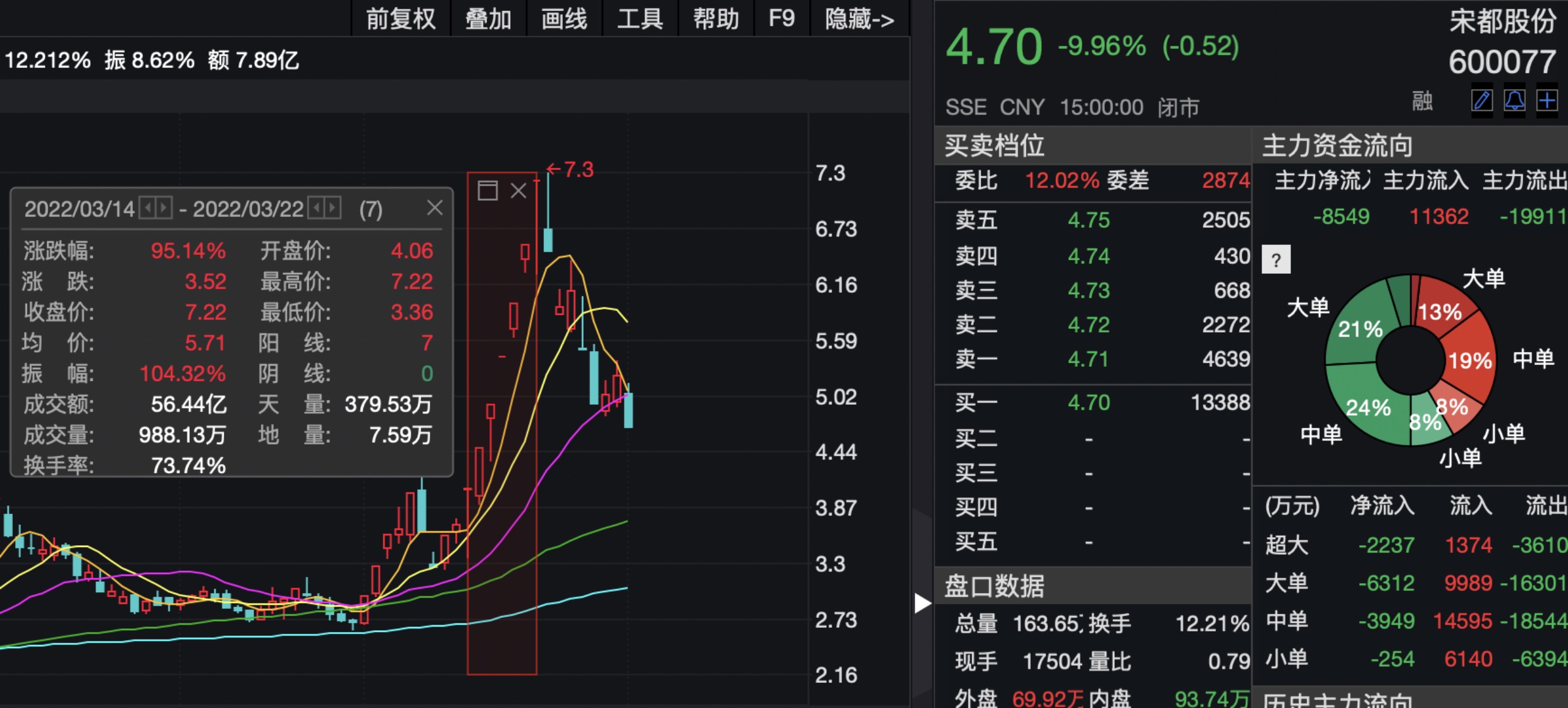Step end date 2022/03/22 forward
This screenshot has height=708, width=1568.
[333, 208]
